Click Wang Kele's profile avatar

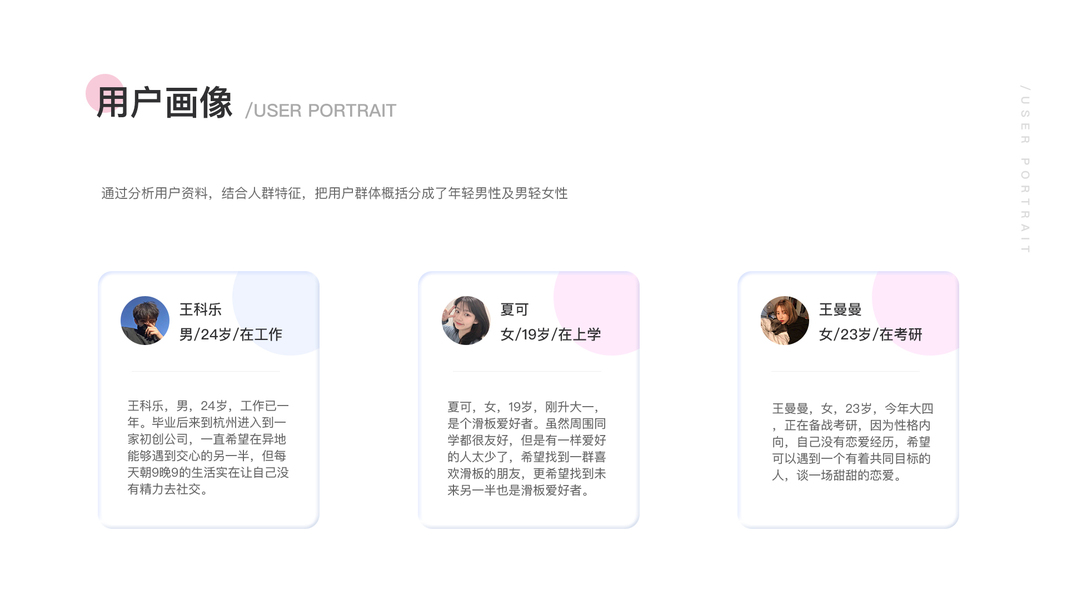[145, 321]
